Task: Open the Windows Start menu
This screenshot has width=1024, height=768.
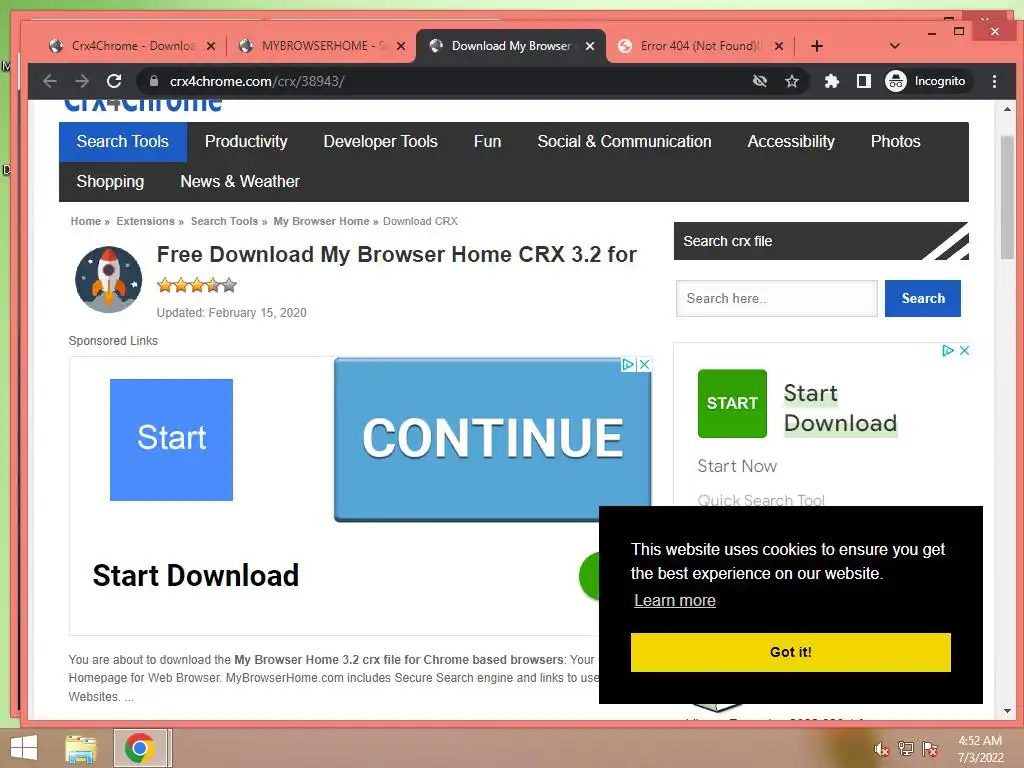Action: click(24, 748)
